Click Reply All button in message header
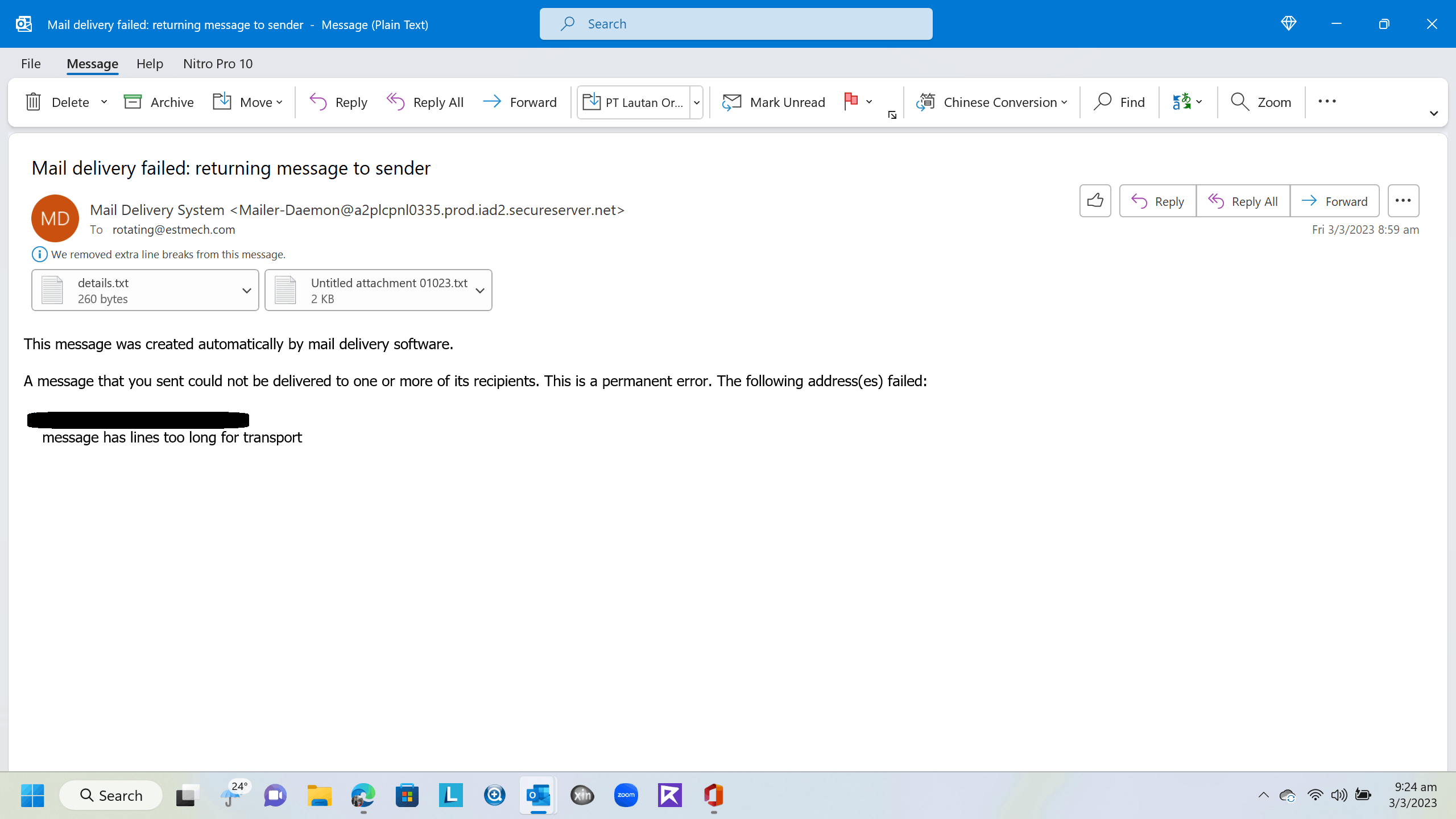The width and height of the screenshot is (1456, 819). pyautogui.click(x=1243, y=201)
